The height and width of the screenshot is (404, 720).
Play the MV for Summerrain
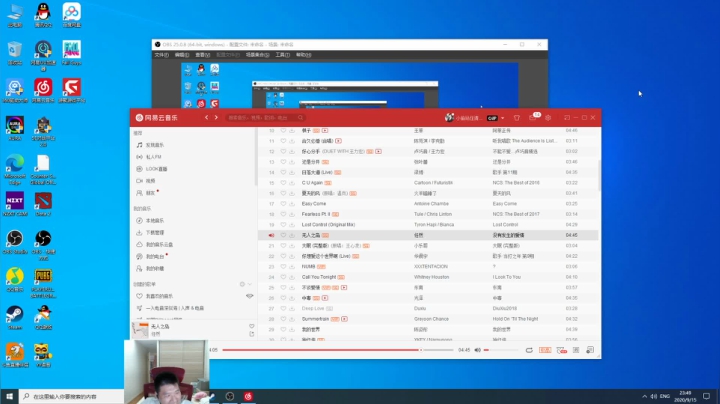[344, 319]
